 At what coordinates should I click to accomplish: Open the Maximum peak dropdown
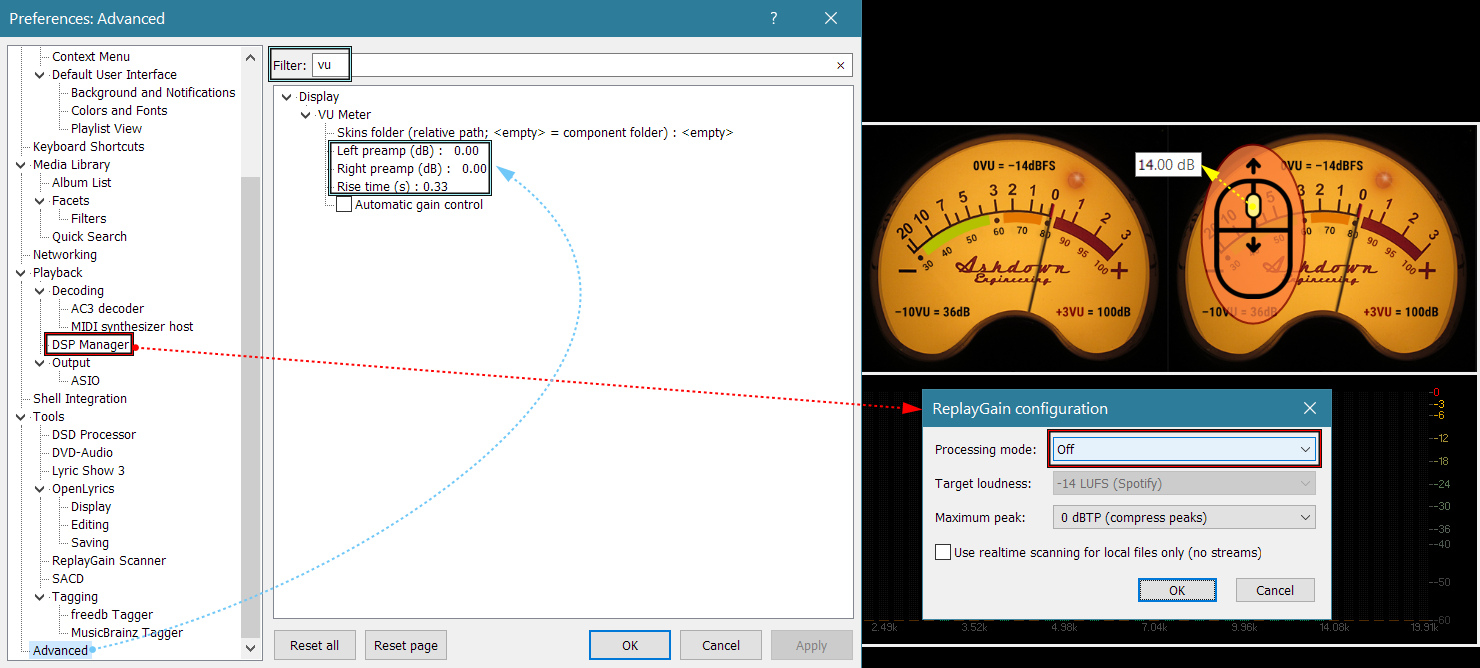point(1185,517)
